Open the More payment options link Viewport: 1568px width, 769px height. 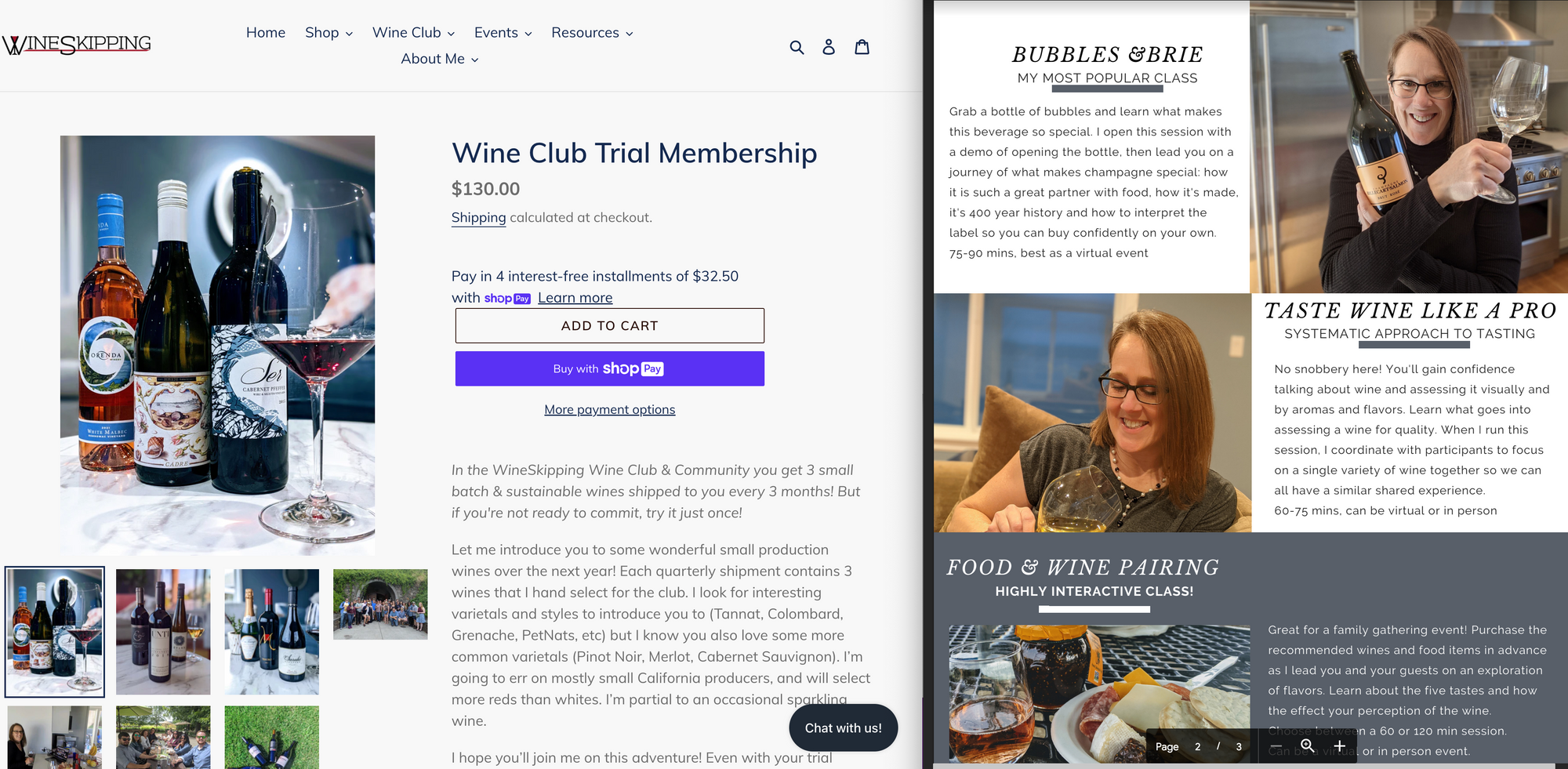point(610,409)
